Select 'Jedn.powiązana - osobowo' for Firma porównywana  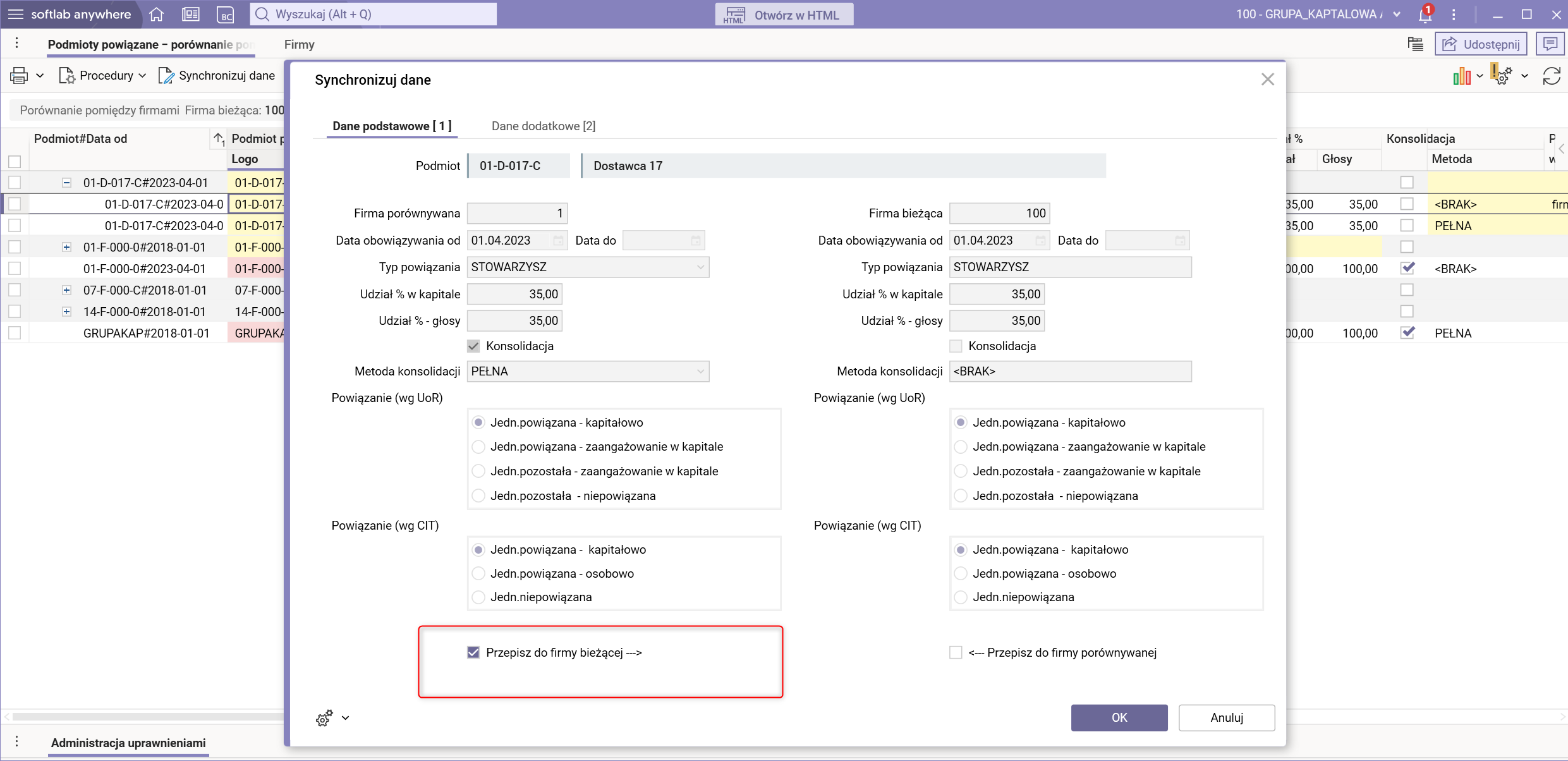point(479,573)
